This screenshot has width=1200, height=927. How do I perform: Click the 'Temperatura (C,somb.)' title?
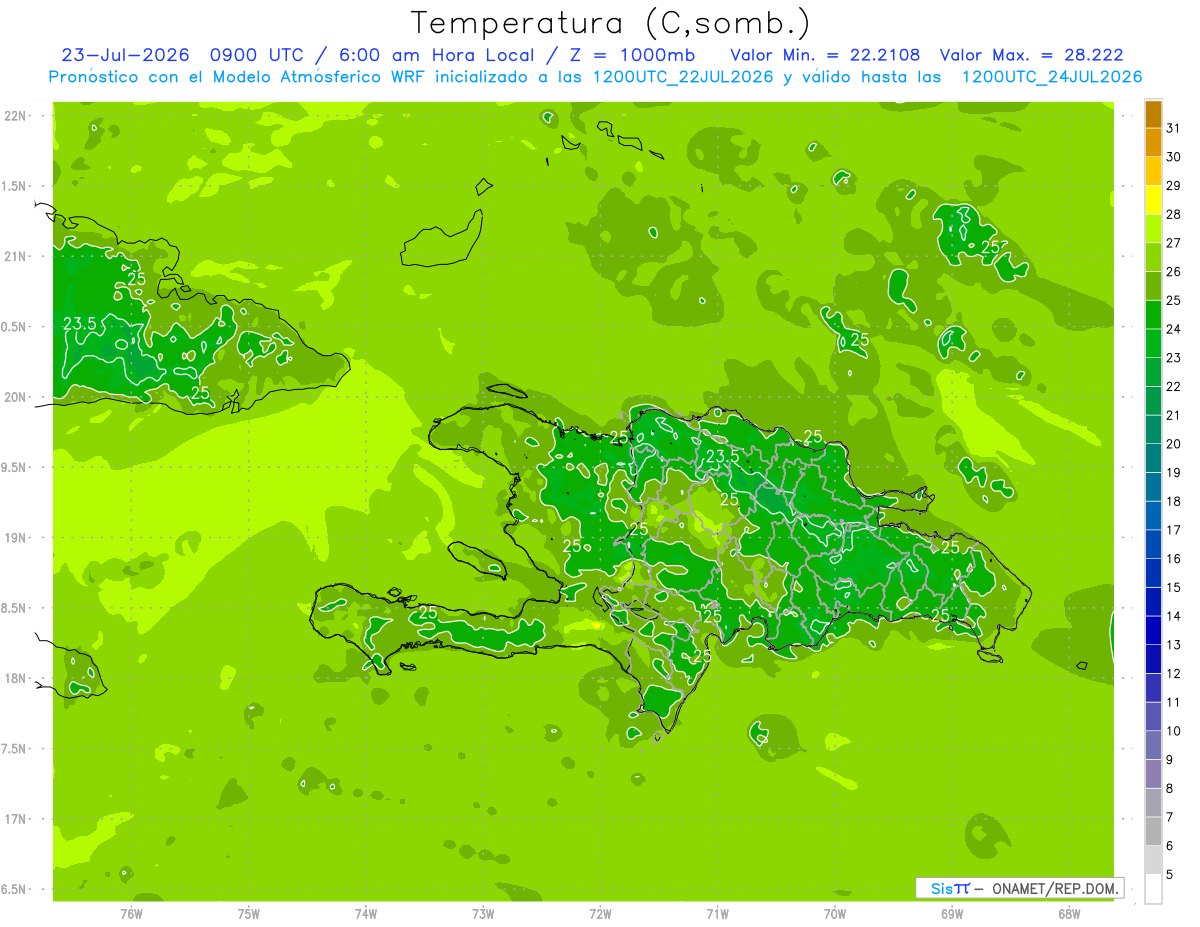click(x=611, y=23)
